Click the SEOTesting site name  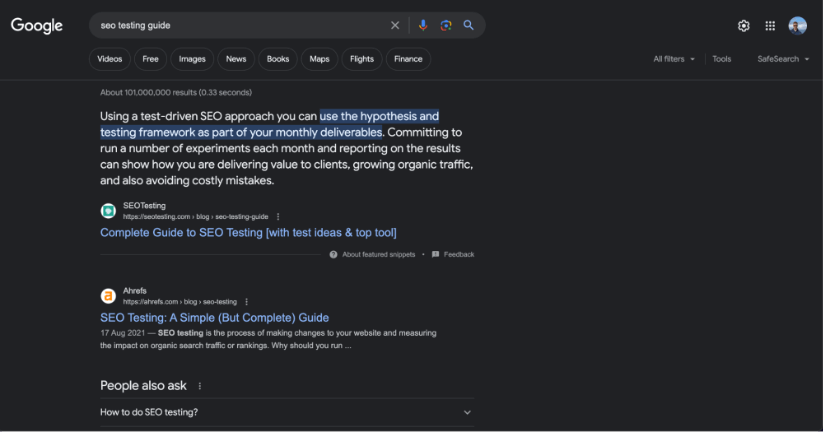[144, 206]
